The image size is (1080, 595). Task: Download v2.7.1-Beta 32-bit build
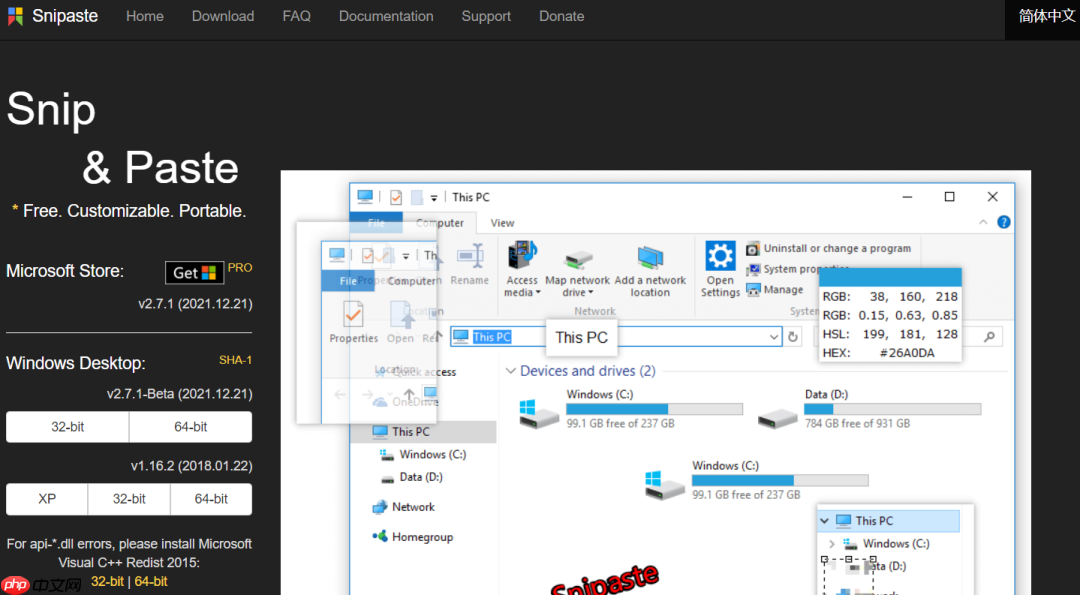68,427
